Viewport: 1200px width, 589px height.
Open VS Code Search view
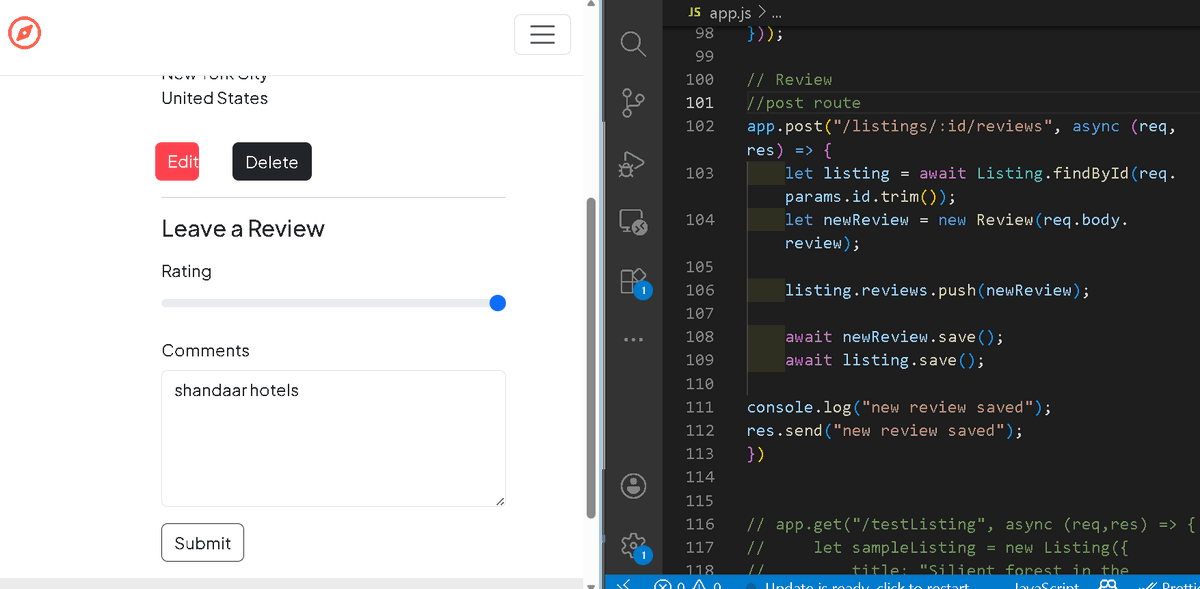click(633, 43)
